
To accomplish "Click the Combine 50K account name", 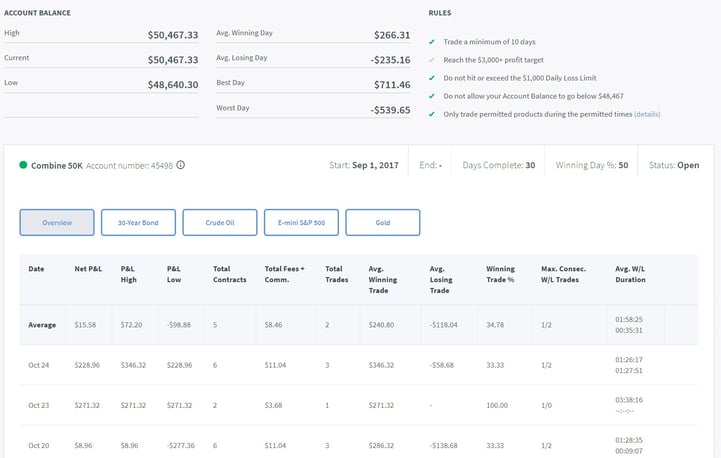I will click(x=56, y=165).
